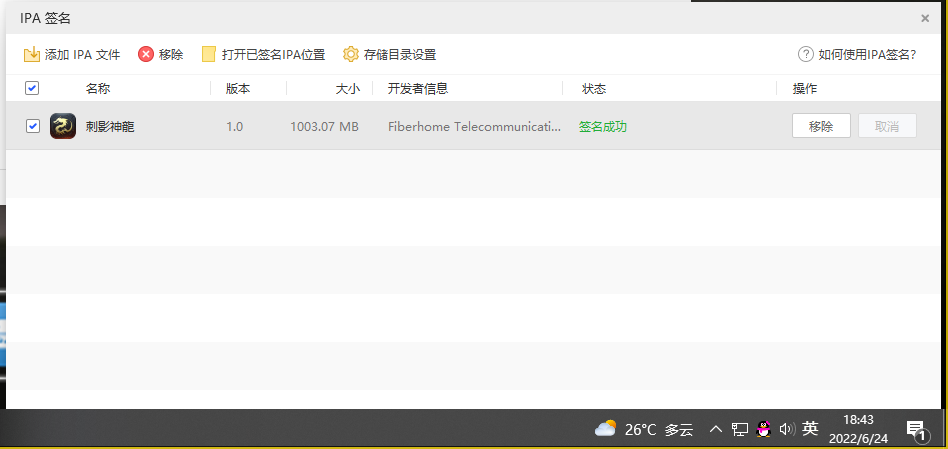Open the 如何使用IPA签名? help link

[867, 55]
